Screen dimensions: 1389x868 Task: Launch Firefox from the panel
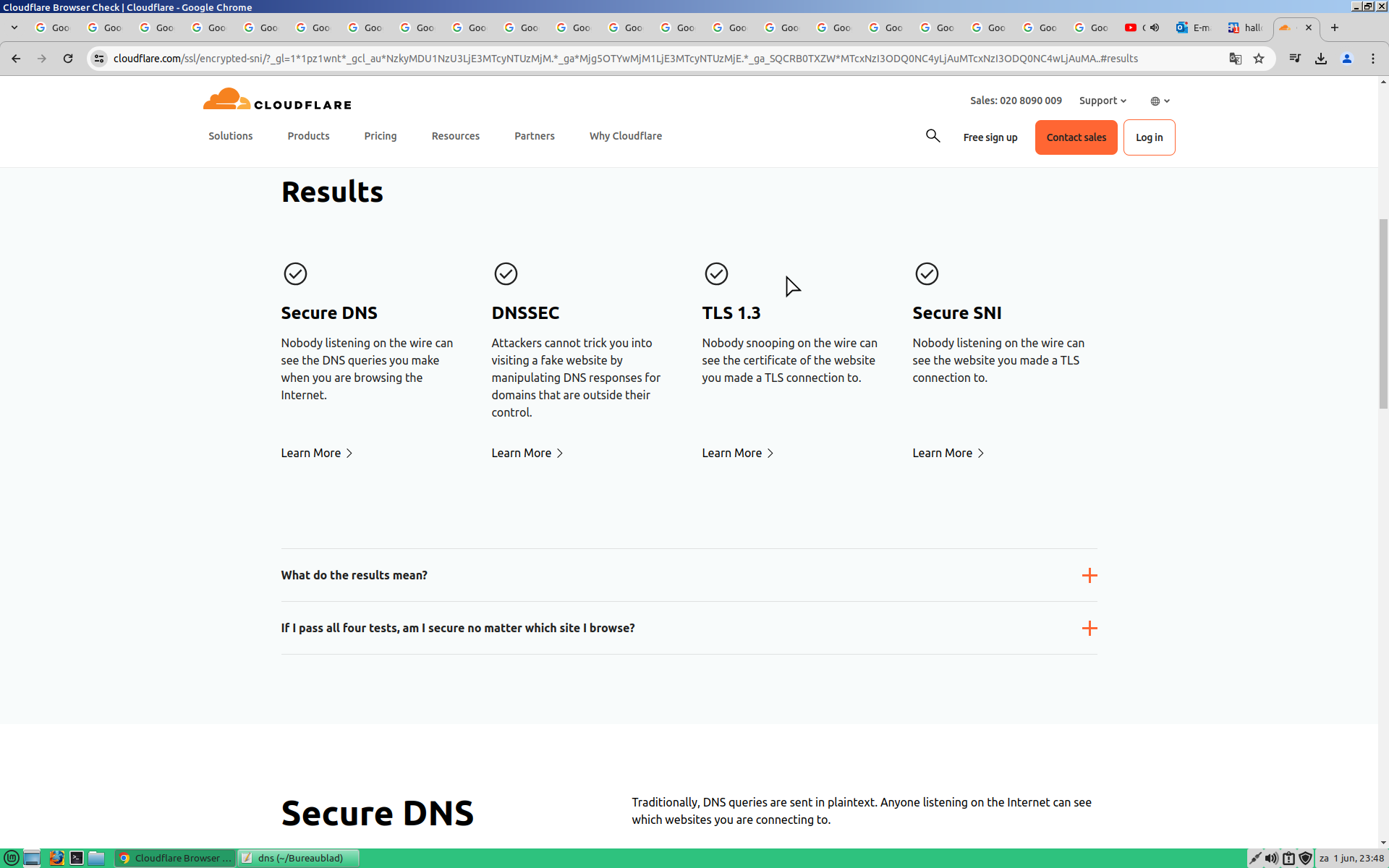pos(56,858)
